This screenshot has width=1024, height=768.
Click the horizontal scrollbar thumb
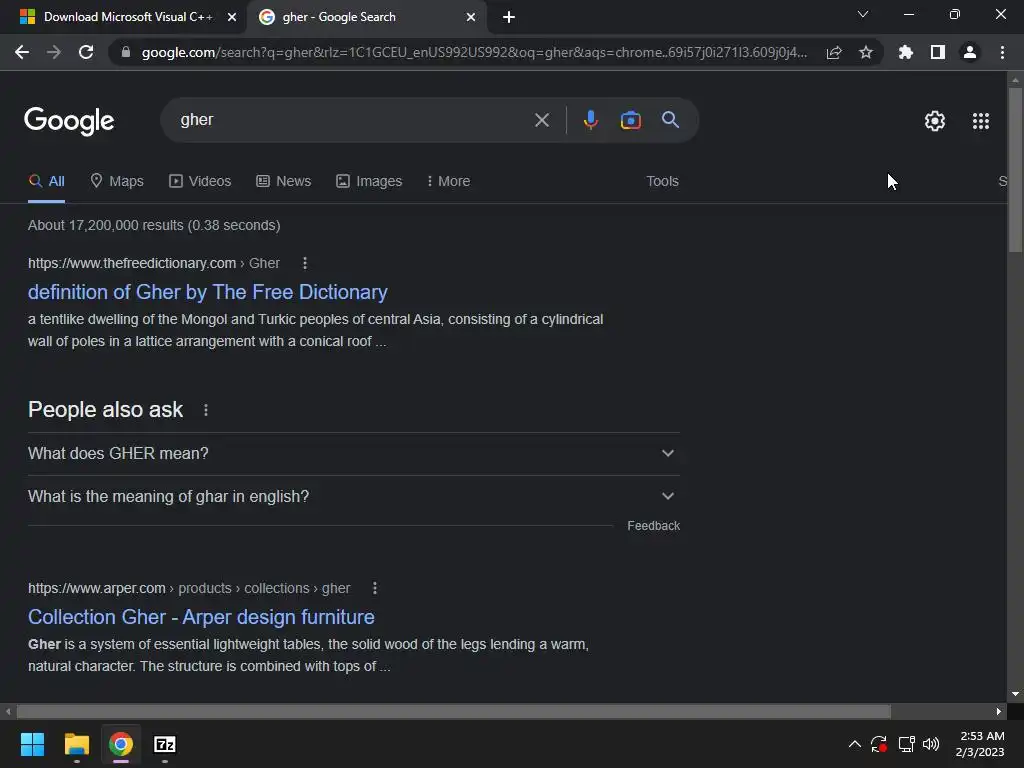pos(453,711)
